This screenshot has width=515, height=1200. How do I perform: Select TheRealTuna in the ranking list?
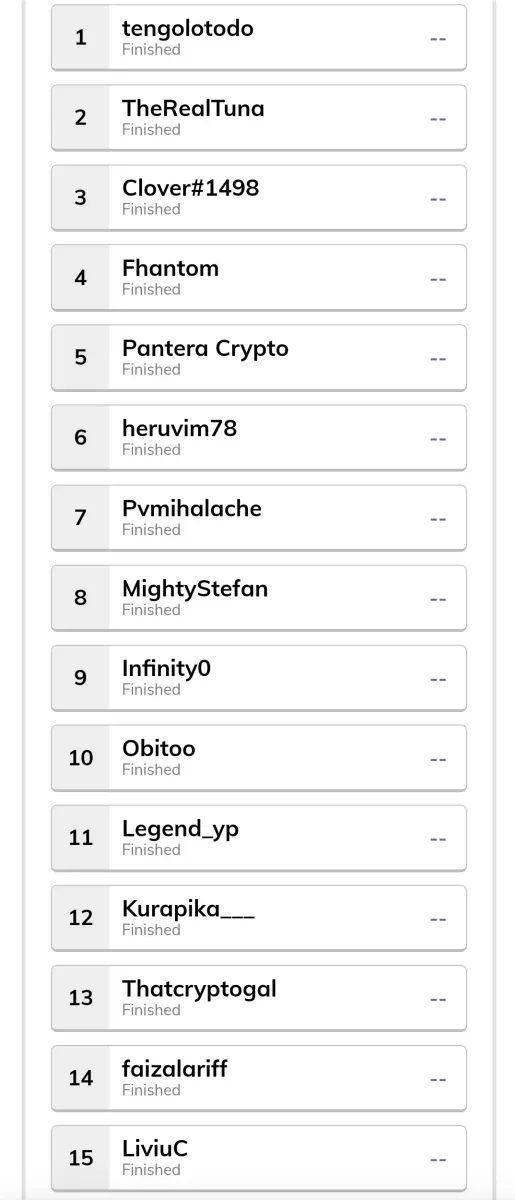[x=258, y=118]
